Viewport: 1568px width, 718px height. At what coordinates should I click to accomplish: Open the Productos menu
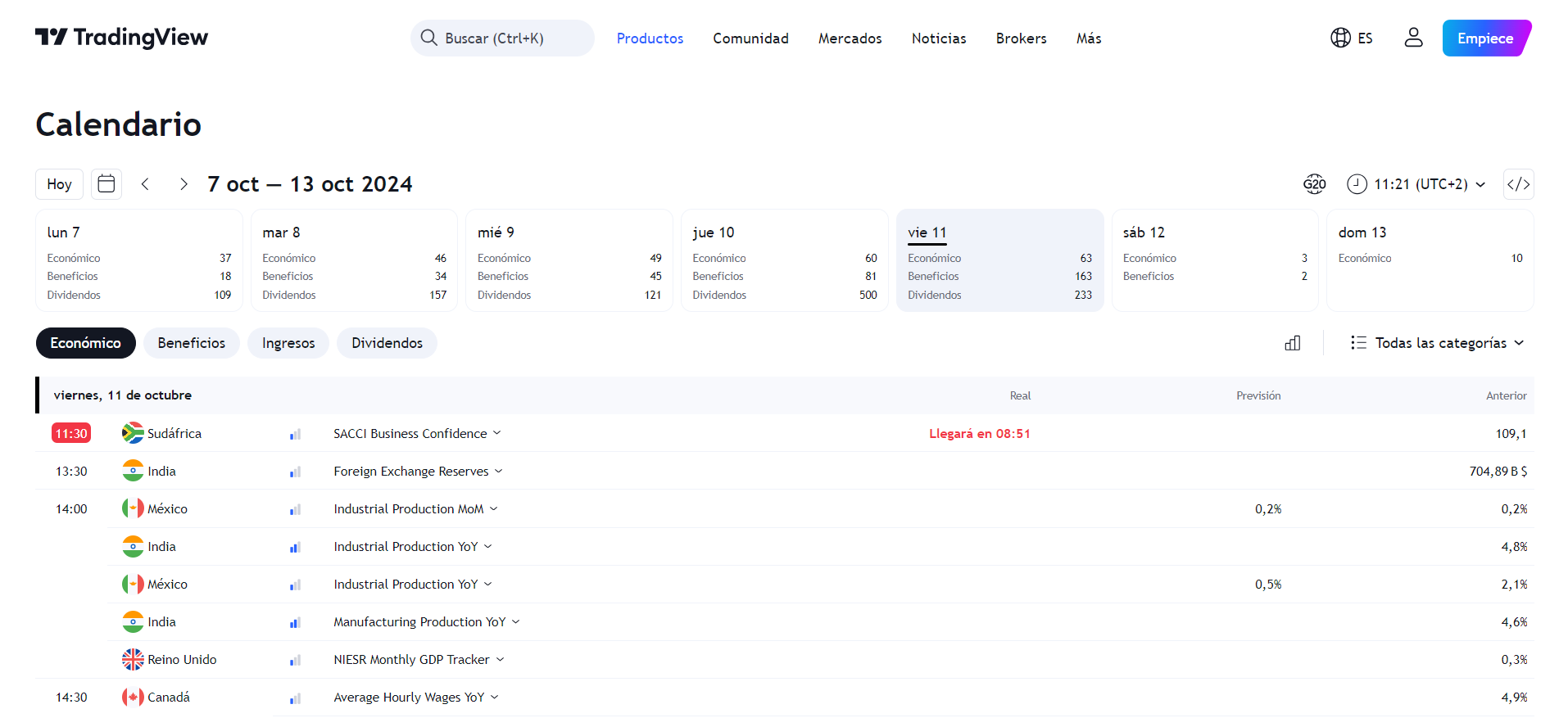click(650, 38)
